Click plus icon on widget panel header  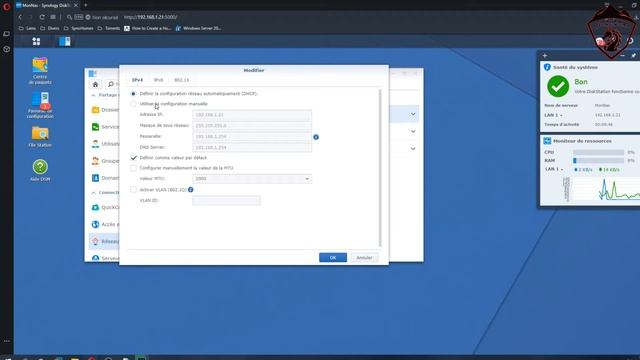[x=545, y=56]
